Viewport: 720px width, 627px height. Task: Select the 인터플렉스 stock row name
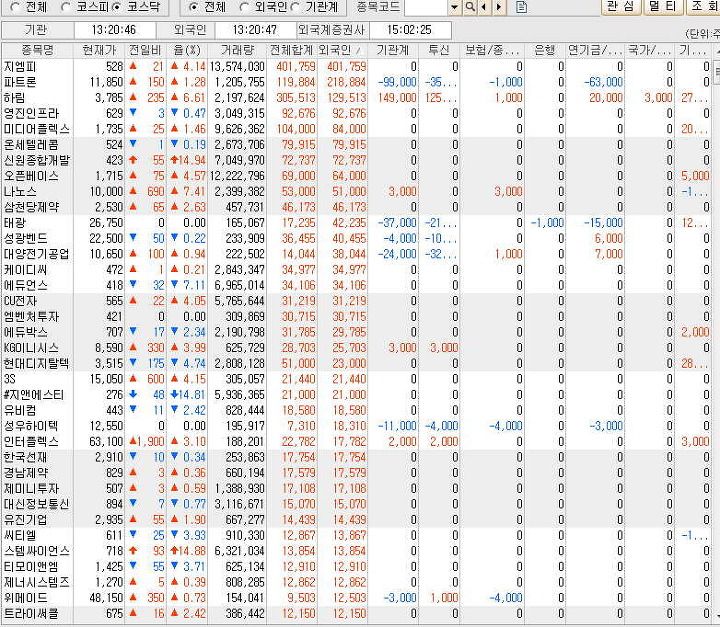click(32, 441)
